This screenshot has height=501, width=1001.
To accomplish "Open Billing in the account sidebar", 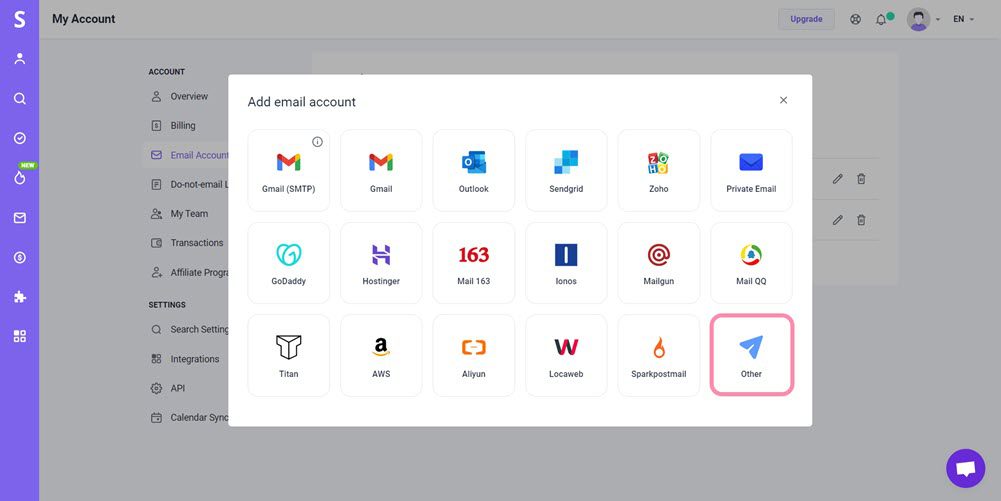I will click(183, 126).
